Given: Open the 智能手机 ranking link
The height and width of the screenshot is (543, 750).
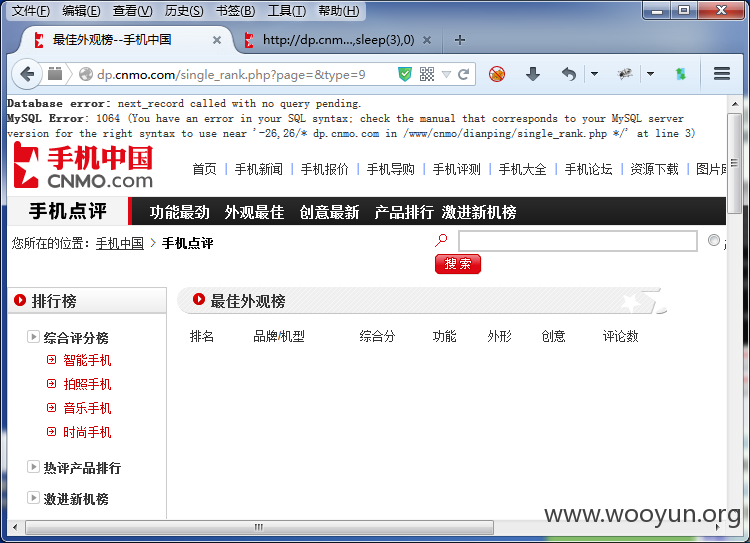Looking at the screenshot, I should point(87,360).
